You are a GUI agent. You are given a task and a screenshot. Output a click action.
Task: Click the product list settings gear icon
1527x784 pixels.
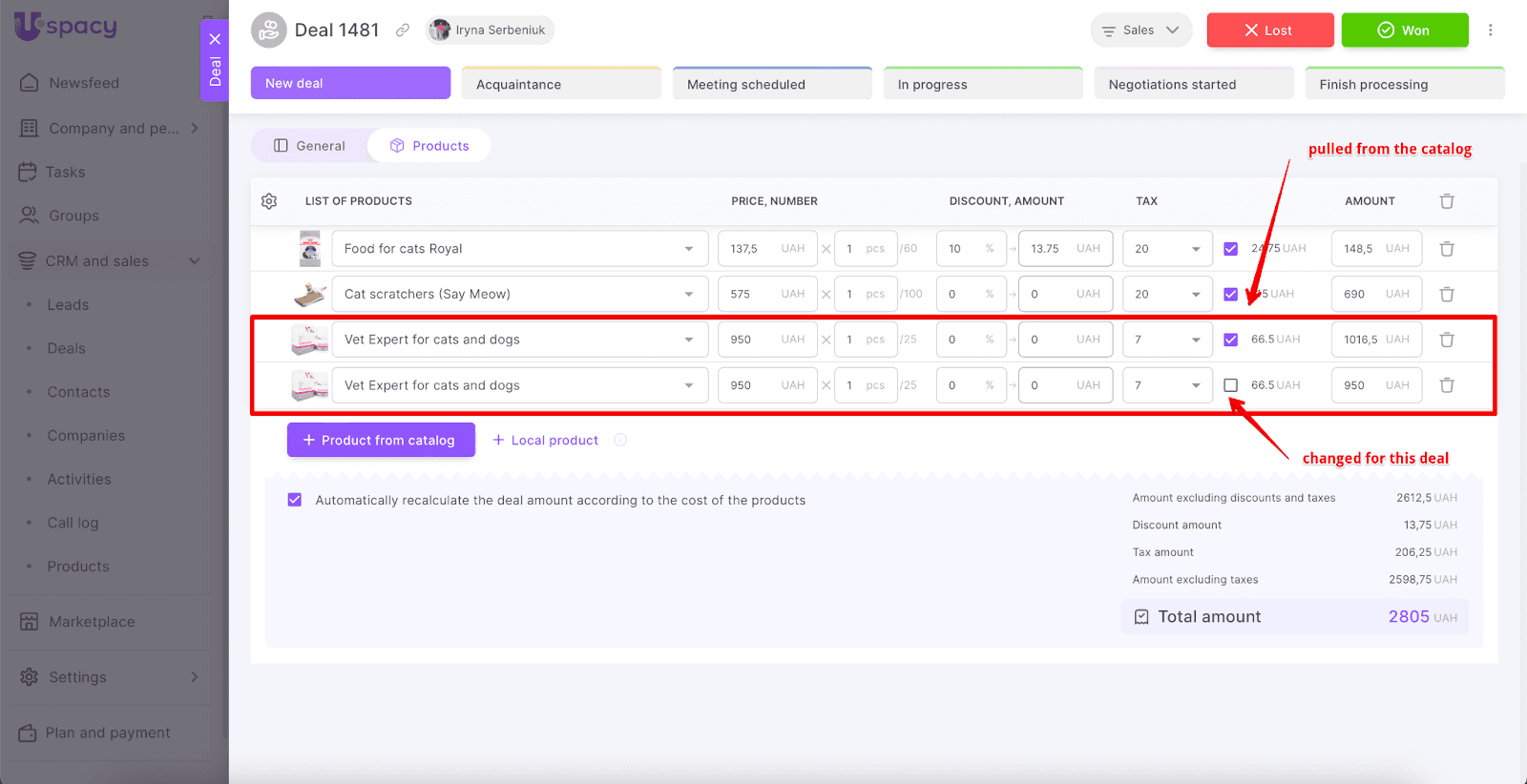pos(269,201)
